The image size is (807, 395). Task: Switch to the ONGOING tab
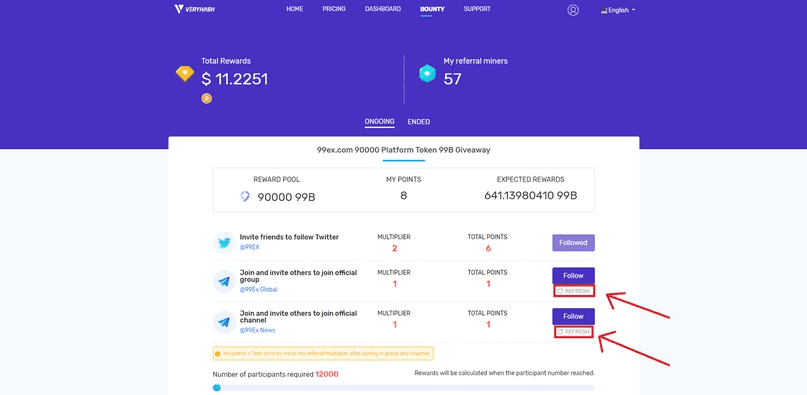coord(379,122)
